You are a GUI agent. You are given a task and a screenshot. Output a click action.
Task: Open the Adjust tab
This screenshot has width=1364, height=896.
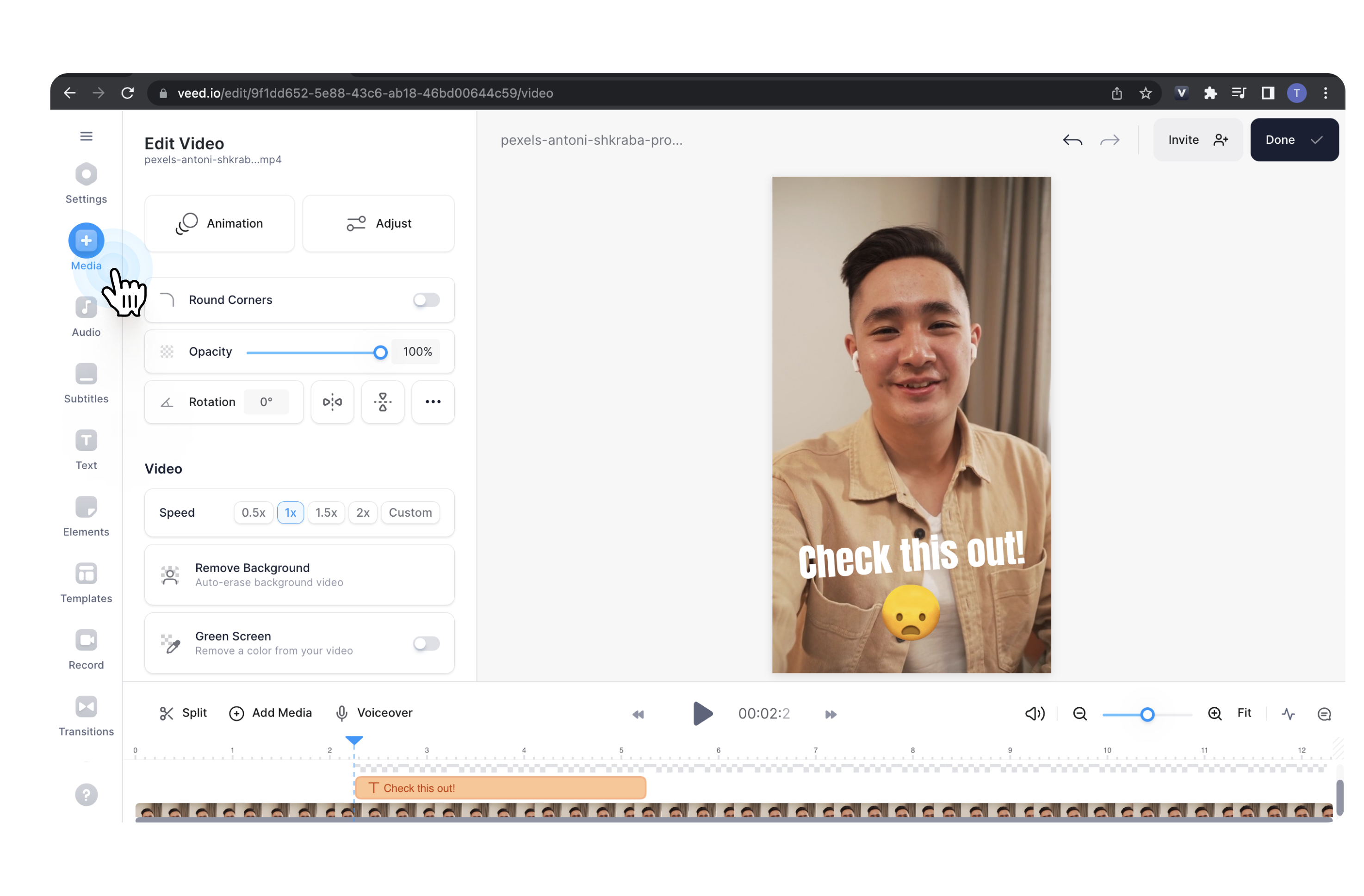(x=378, y=223)
